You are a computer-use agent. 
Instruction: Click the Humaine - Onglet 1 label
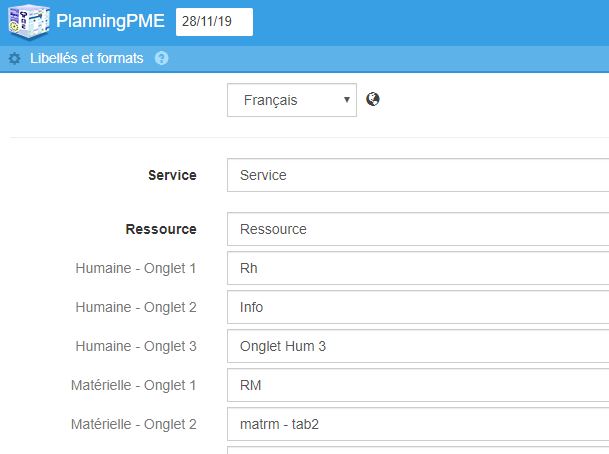pyautogui.click(x=136, y=268)
